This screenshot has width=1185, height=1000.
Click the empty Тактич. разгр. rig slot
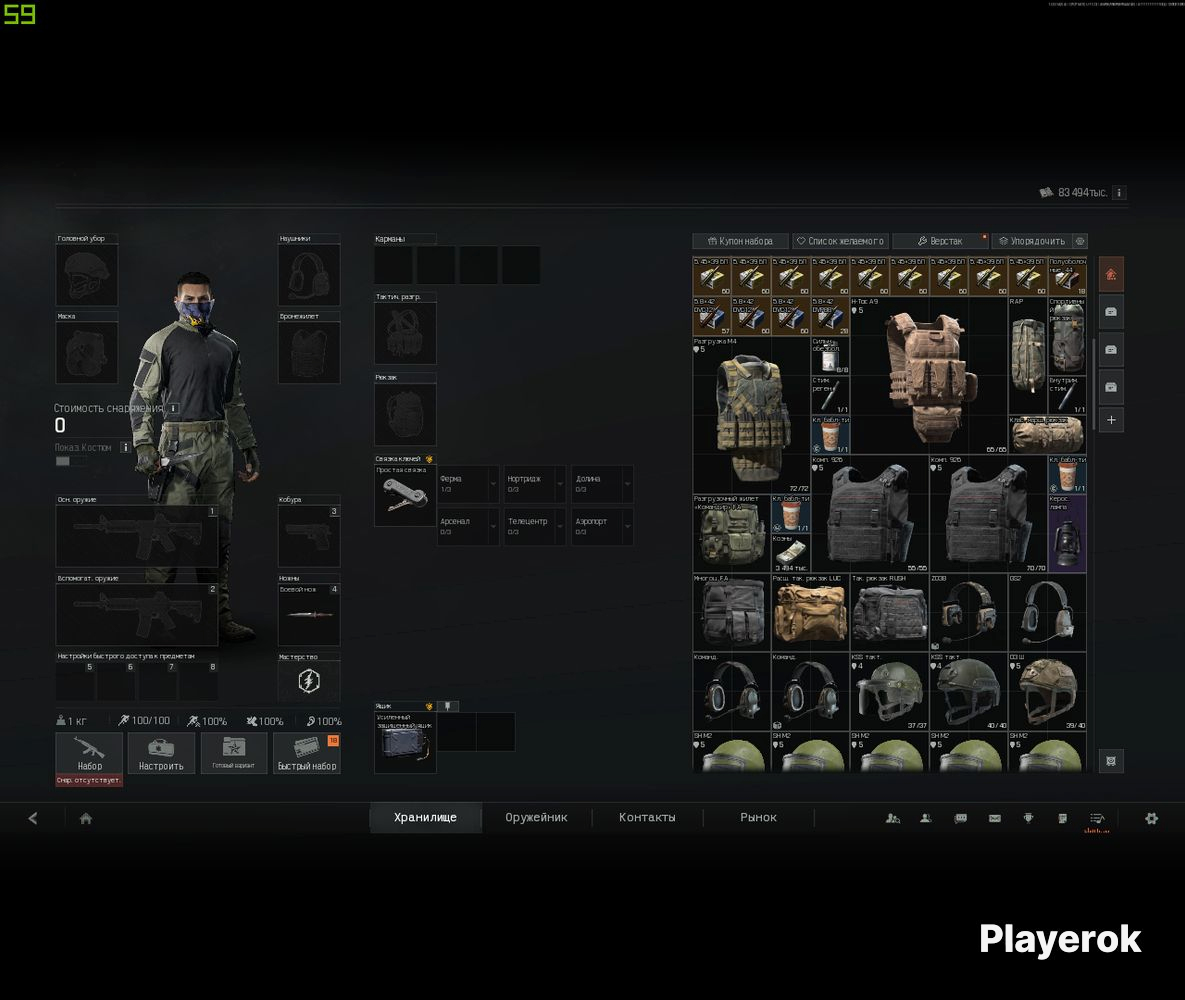pos(405,333)
